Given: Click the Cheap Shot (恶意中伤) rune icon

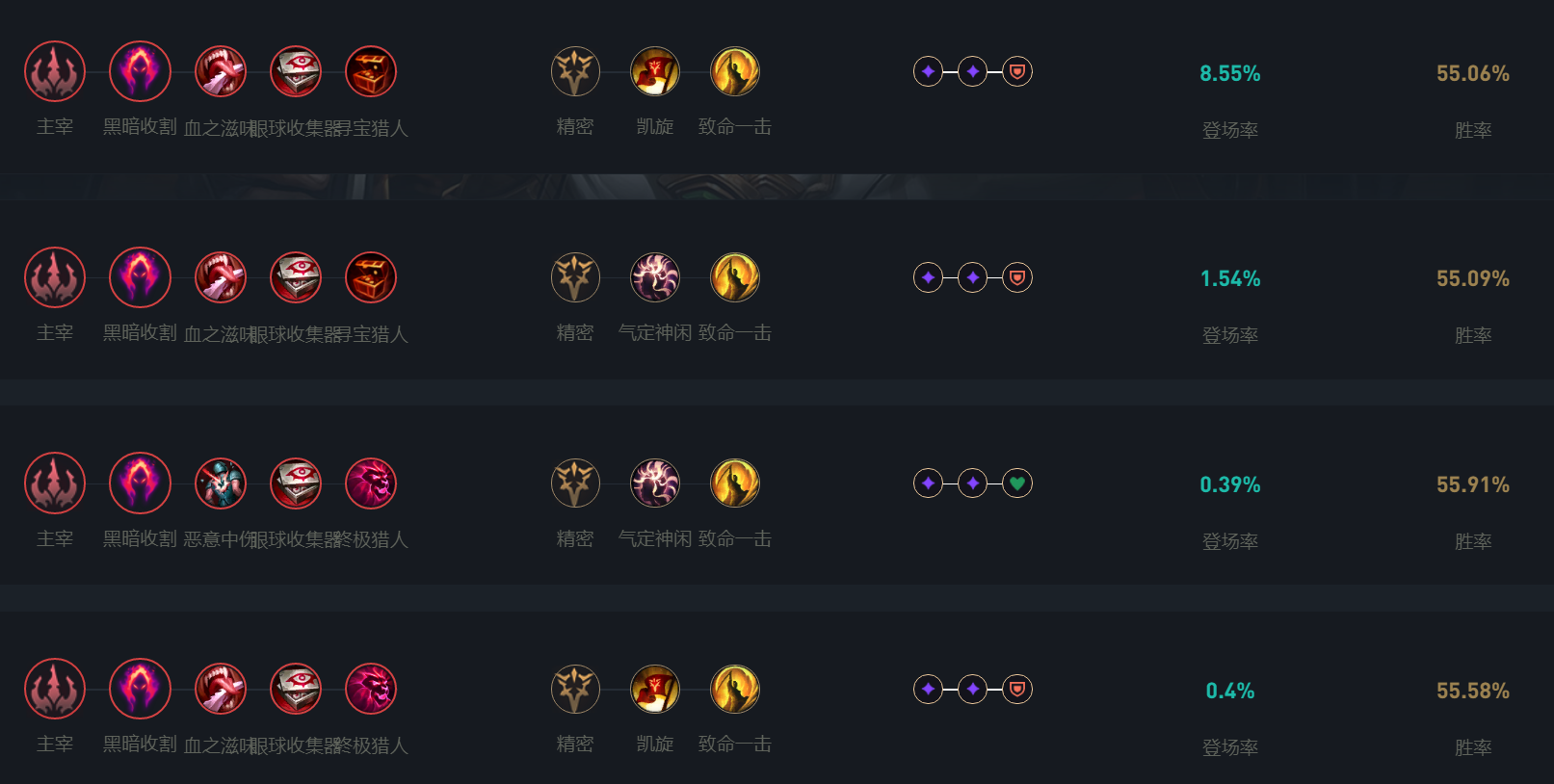Looking at the screenshot, I should click(221, 483).
